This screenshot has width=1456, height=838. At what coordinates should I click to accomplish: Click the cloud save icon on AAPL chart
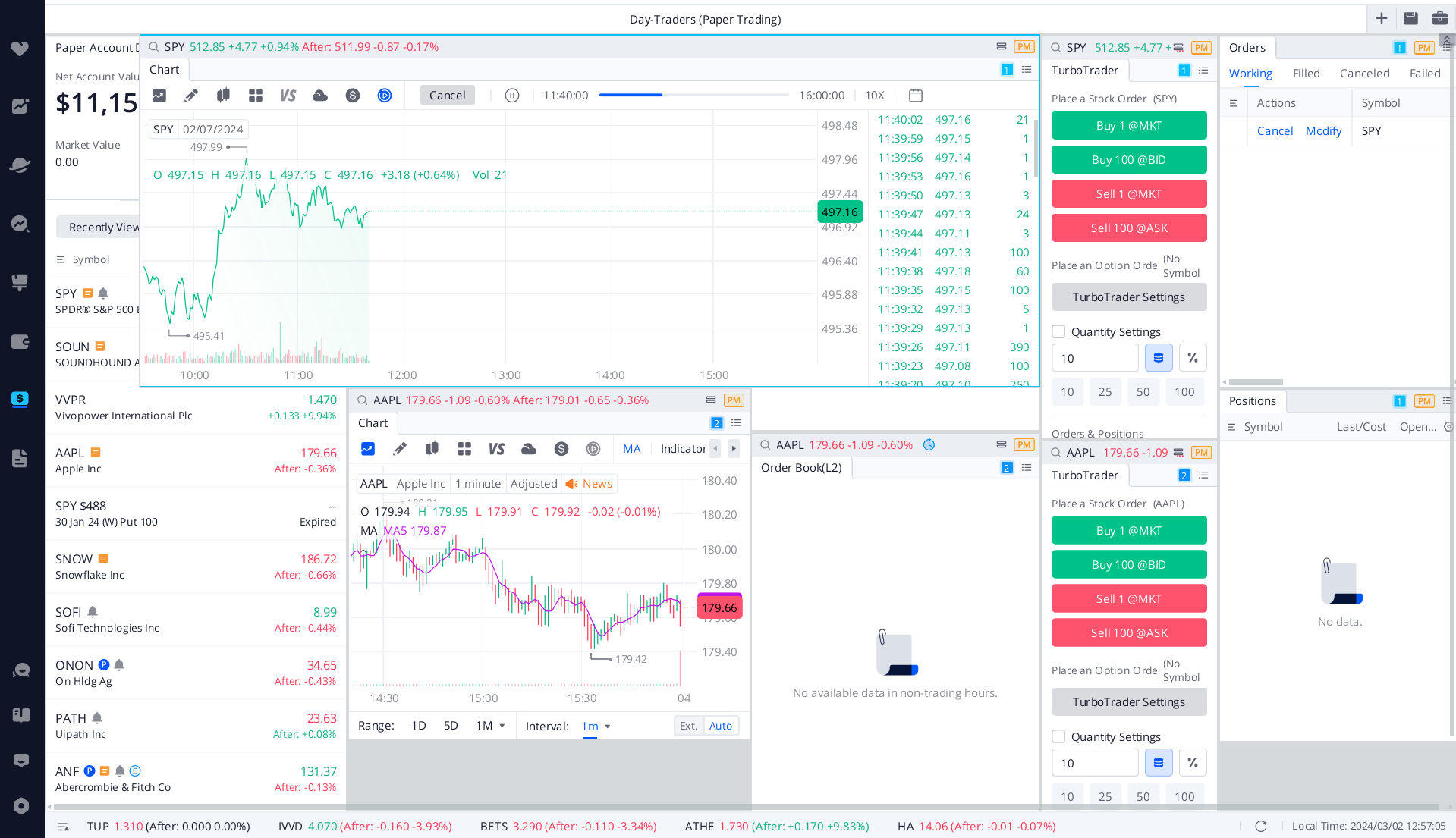(529, 448)
